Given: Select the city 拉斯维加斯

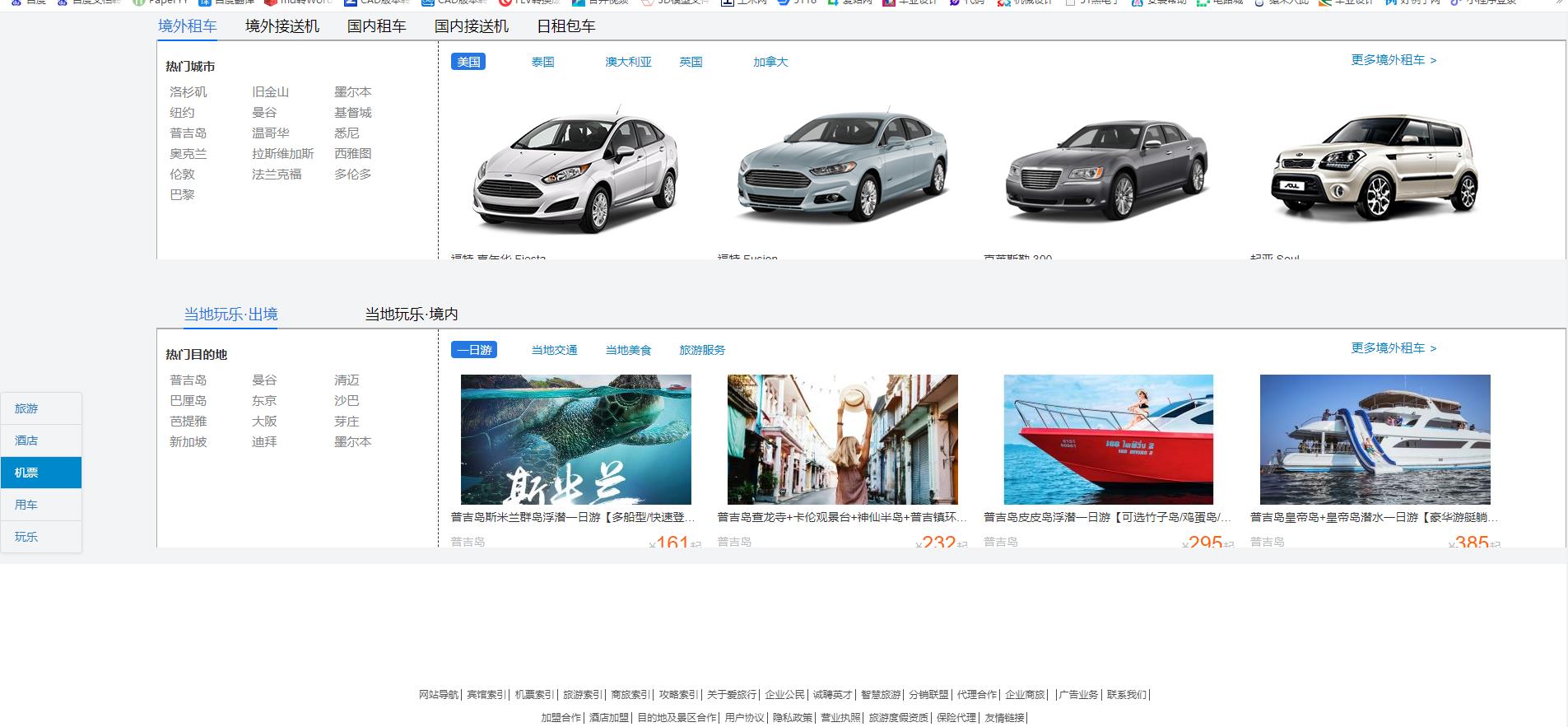Looking at the screenshot, I should tap(283, 154).
